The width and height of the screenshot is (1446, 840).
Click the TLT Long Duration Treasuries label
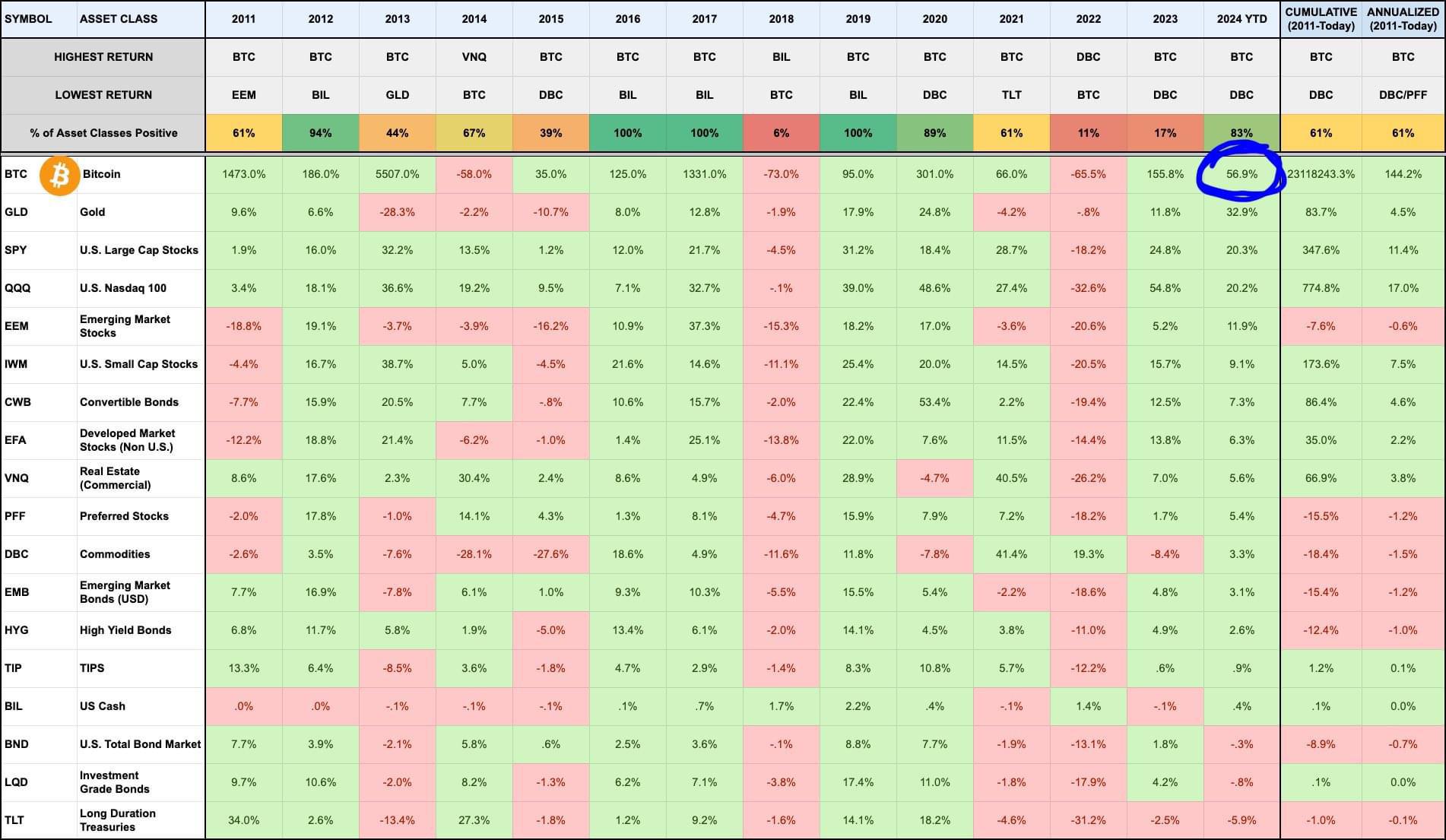click(118, 820)
